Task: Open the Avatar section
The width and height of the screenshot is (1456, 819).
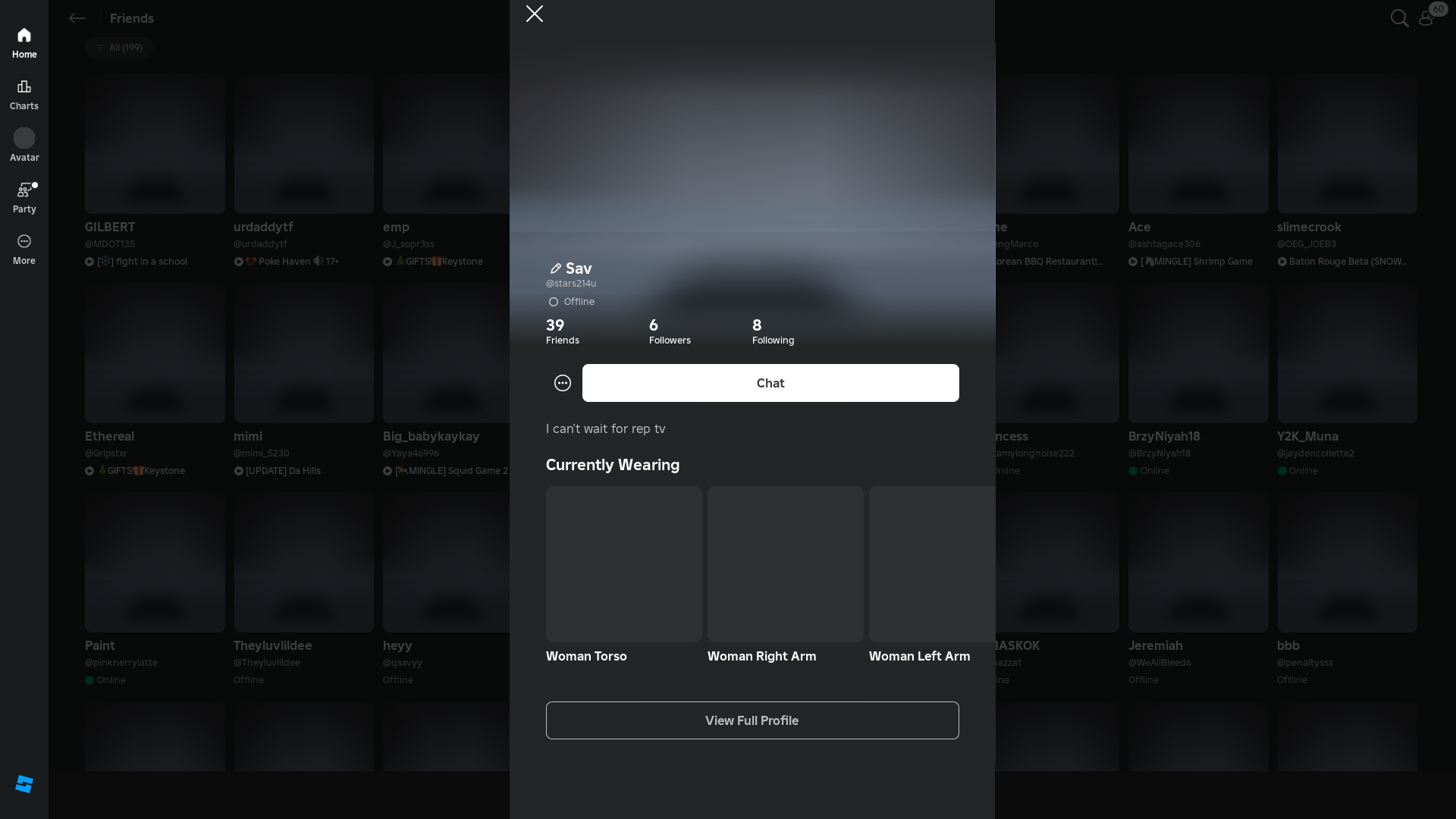Action: (24, 146)
